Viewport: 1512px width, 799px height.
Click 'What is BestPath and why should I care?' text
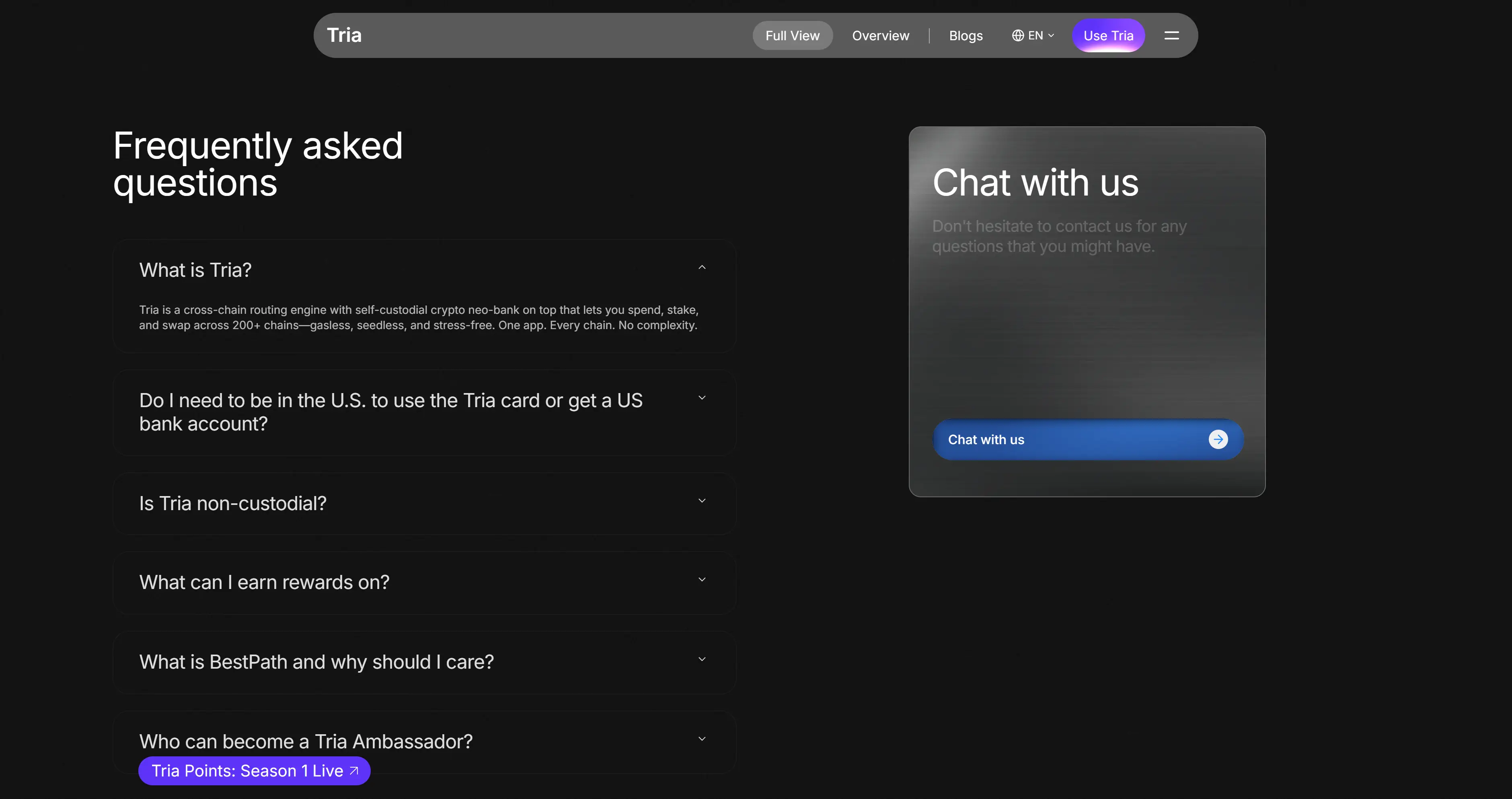tap(316, 662)
